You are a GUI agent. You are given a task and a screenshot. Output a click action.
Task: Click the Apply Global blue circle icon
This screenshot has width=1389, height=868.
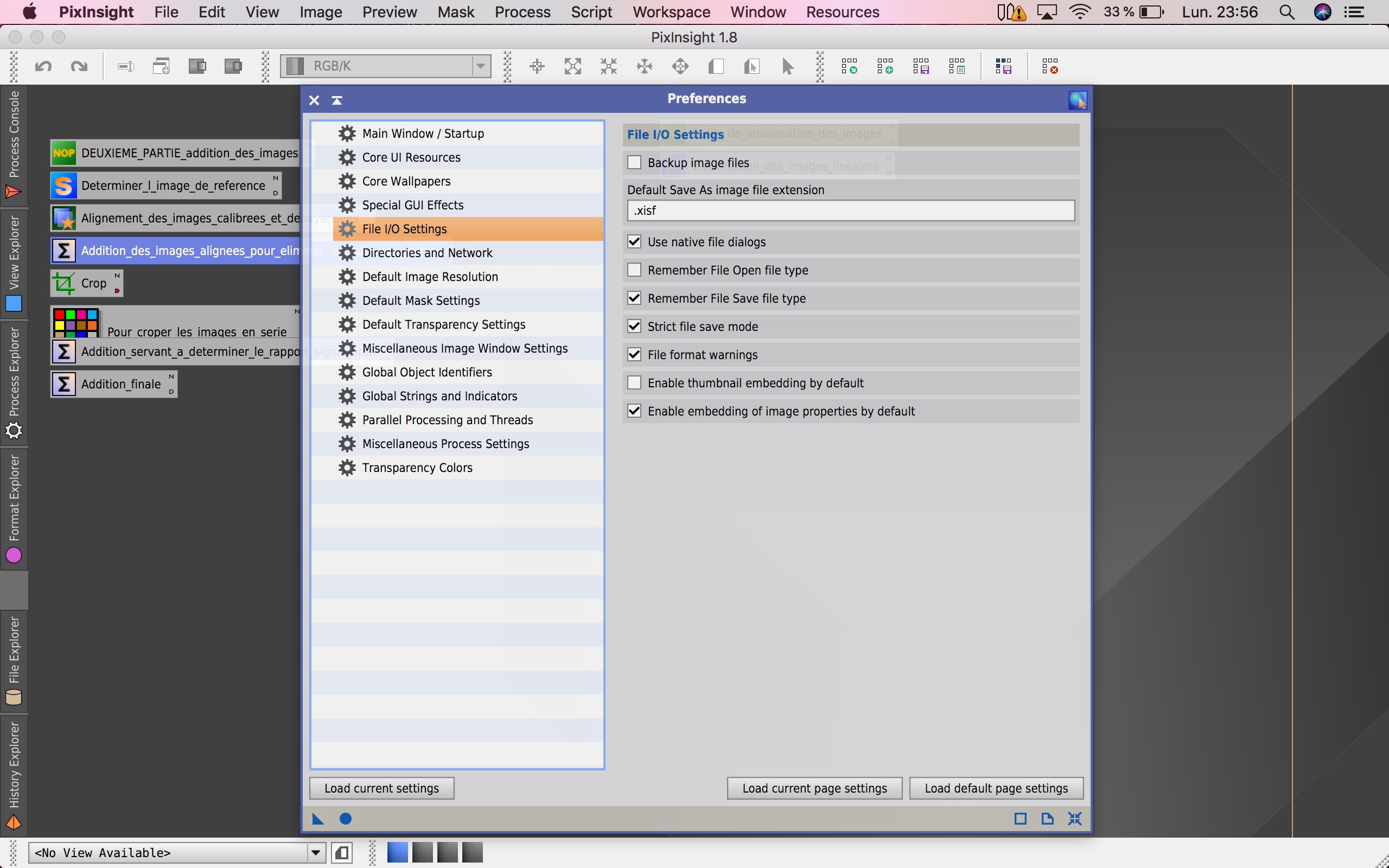click(346, 819)
